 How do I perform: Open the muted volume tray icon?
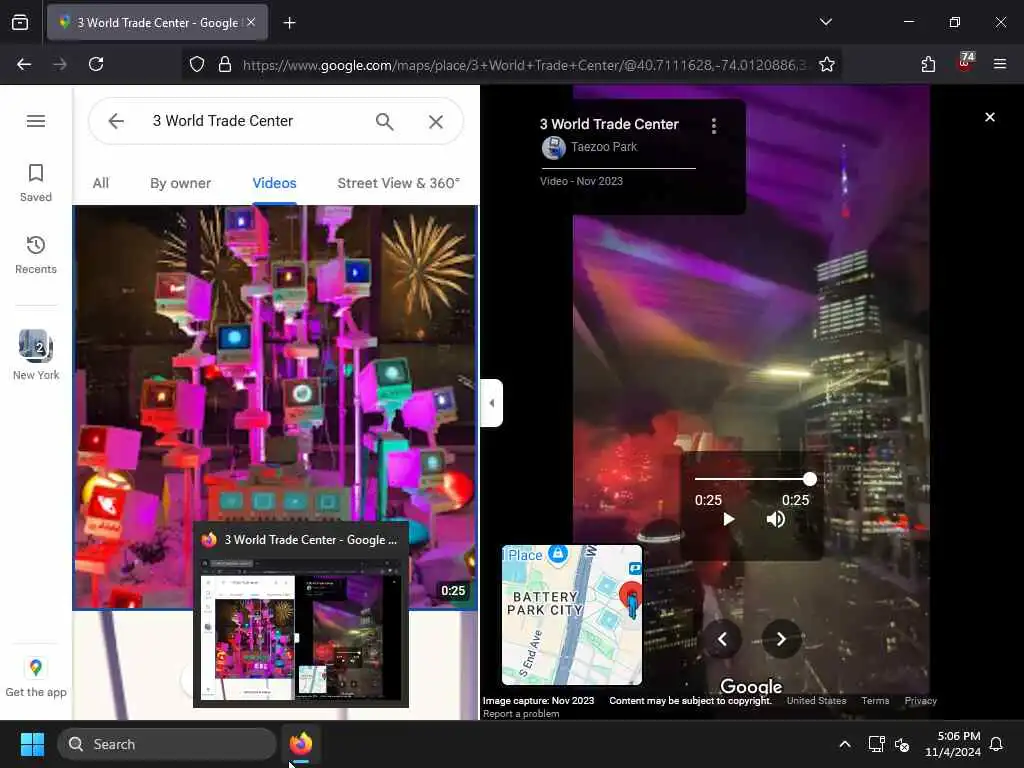click(x=902, y=744)
